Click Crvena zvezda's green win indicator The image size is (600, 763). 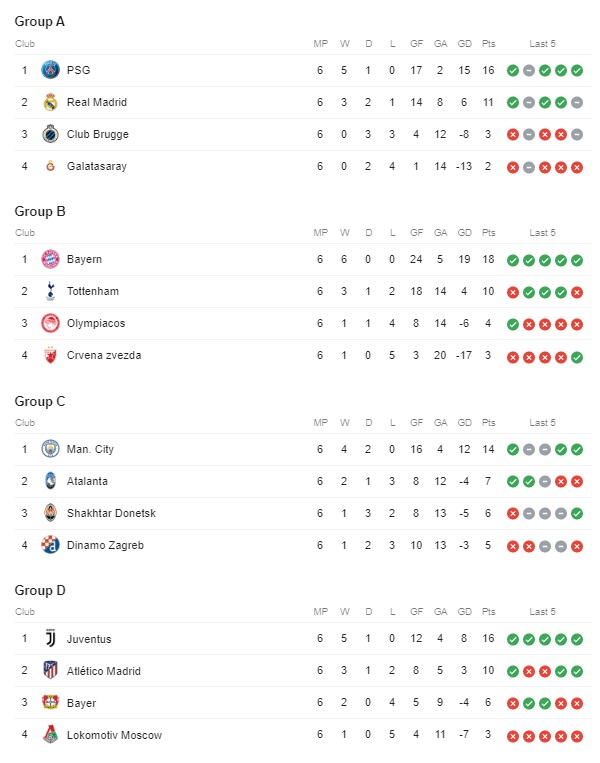(577, 357)
